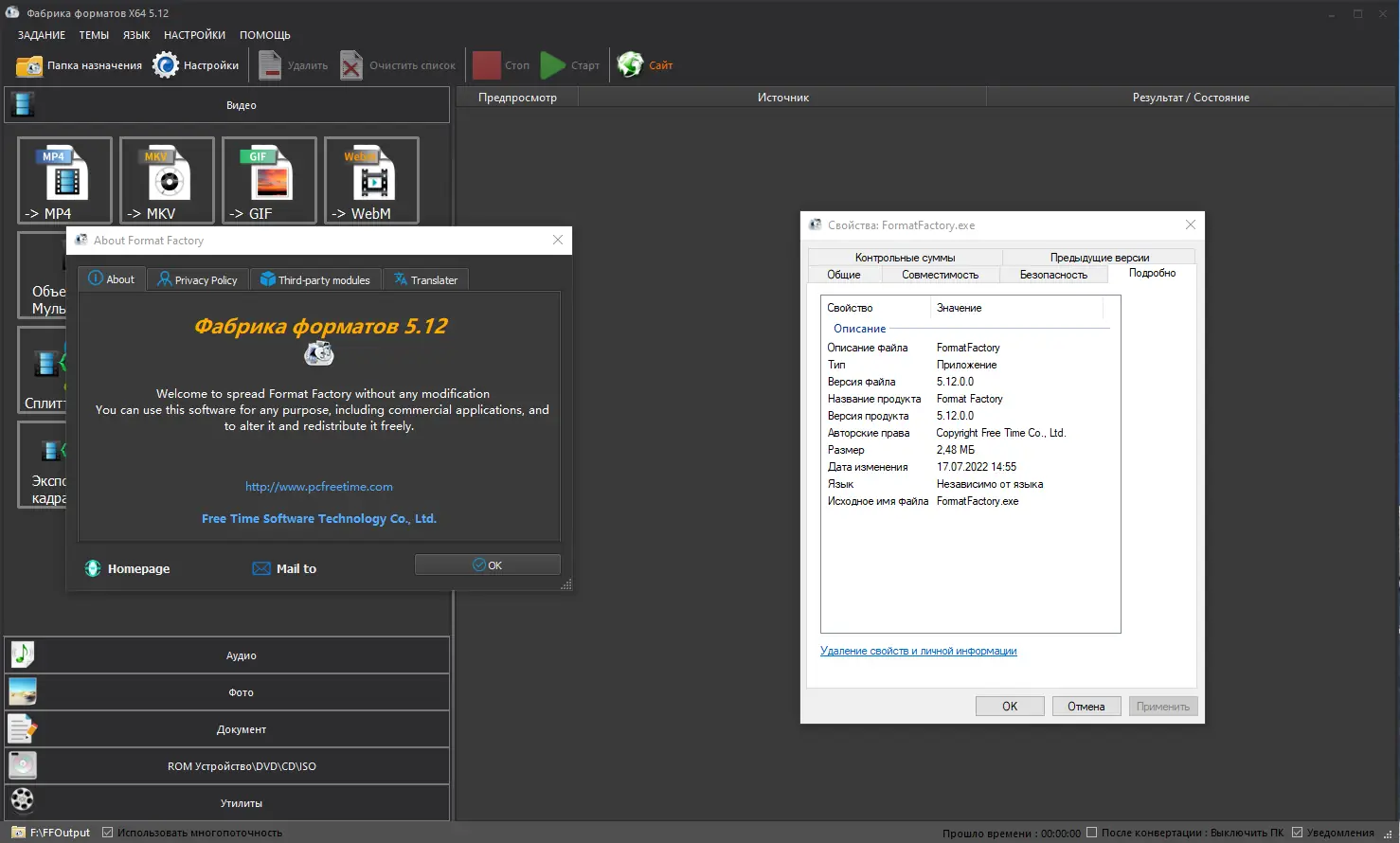
Task: Select the Дата изменения row in Properties
Action: [970, 467]
